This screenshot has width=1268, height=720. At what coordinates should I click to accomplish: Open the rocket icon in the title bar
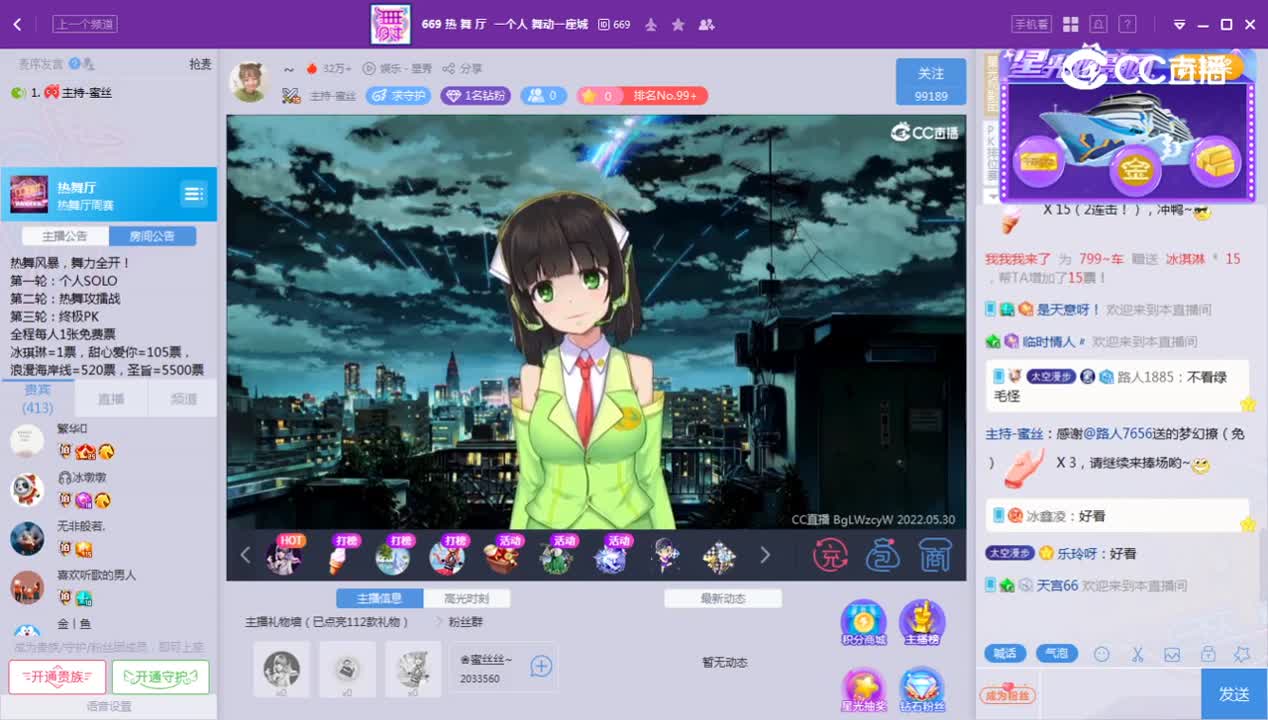point(651,24)
